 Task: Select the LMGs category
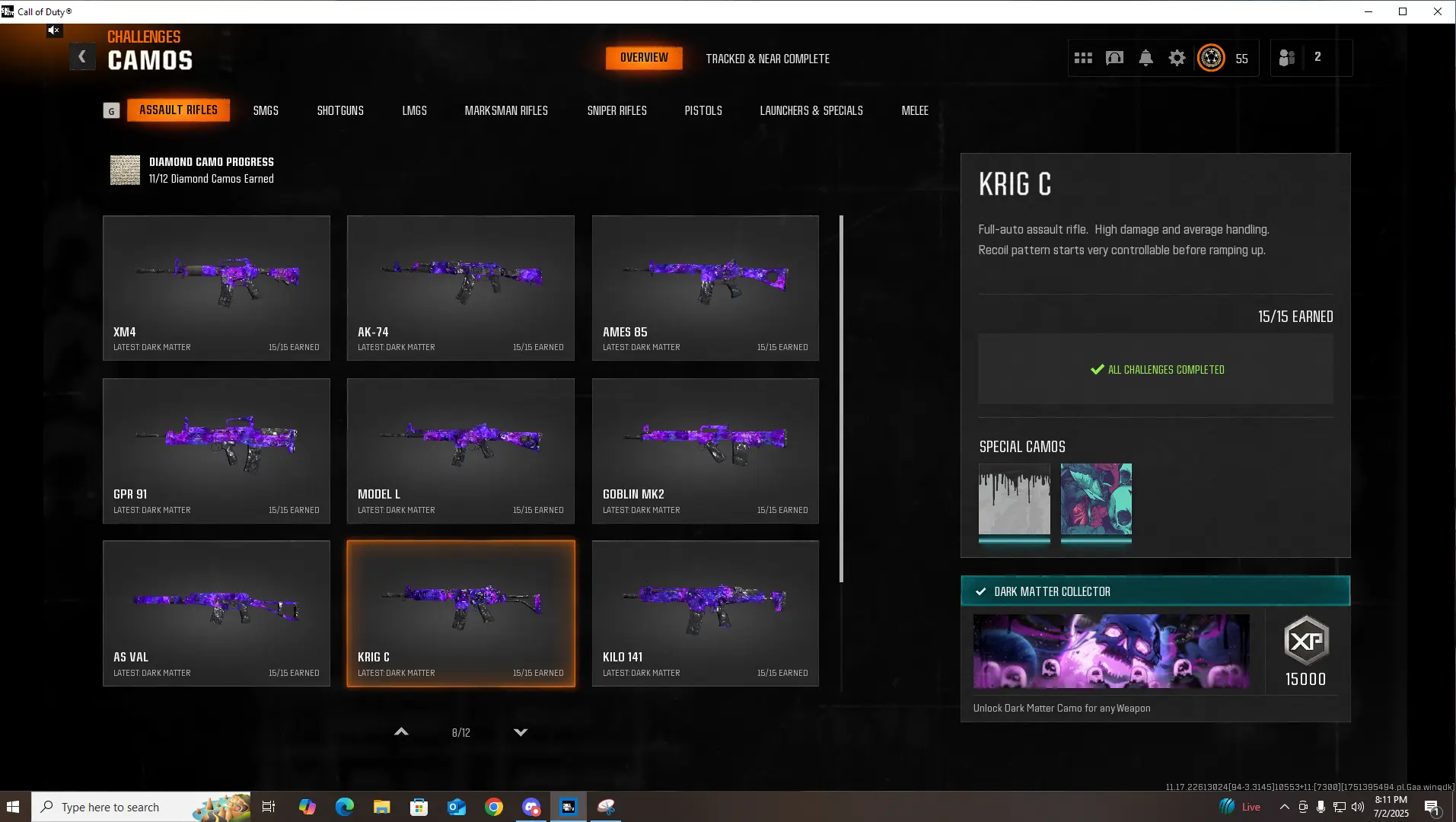[x=414, y=111]
